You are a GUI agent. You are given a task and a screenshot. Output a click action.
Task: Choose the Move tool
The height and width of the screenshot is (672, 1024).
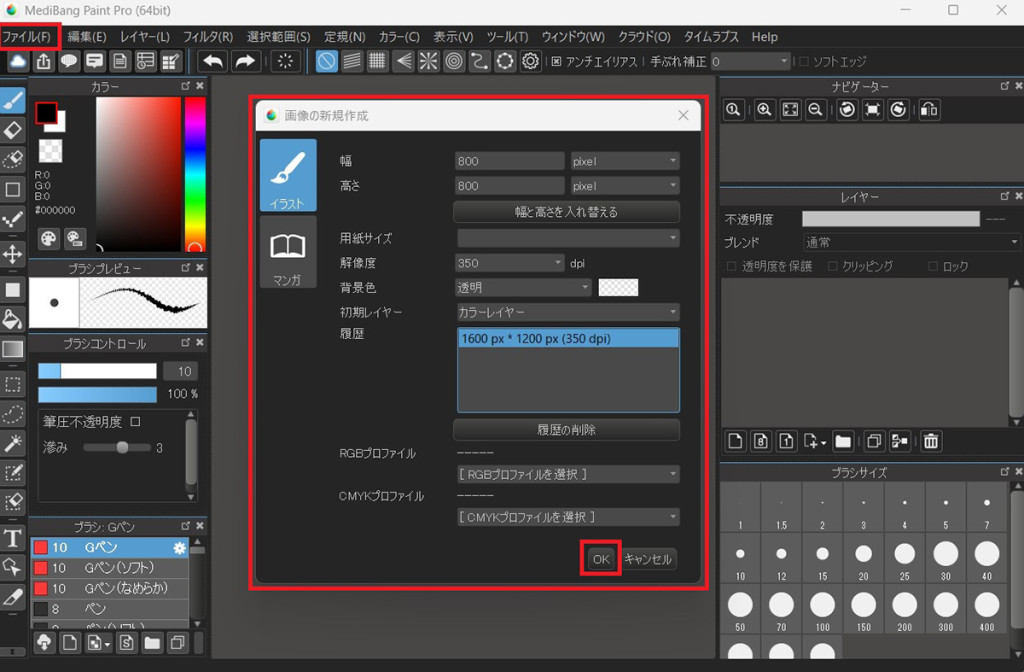[13, 254]
